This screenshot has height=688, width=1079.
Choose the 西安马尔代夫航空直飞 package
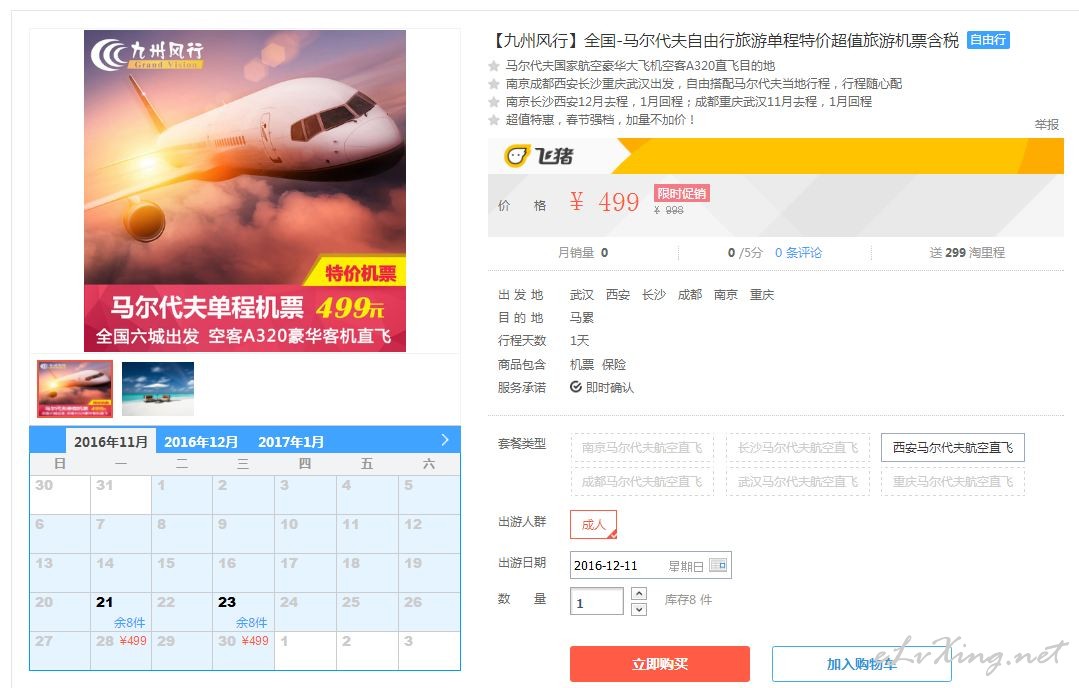point(952,447)
